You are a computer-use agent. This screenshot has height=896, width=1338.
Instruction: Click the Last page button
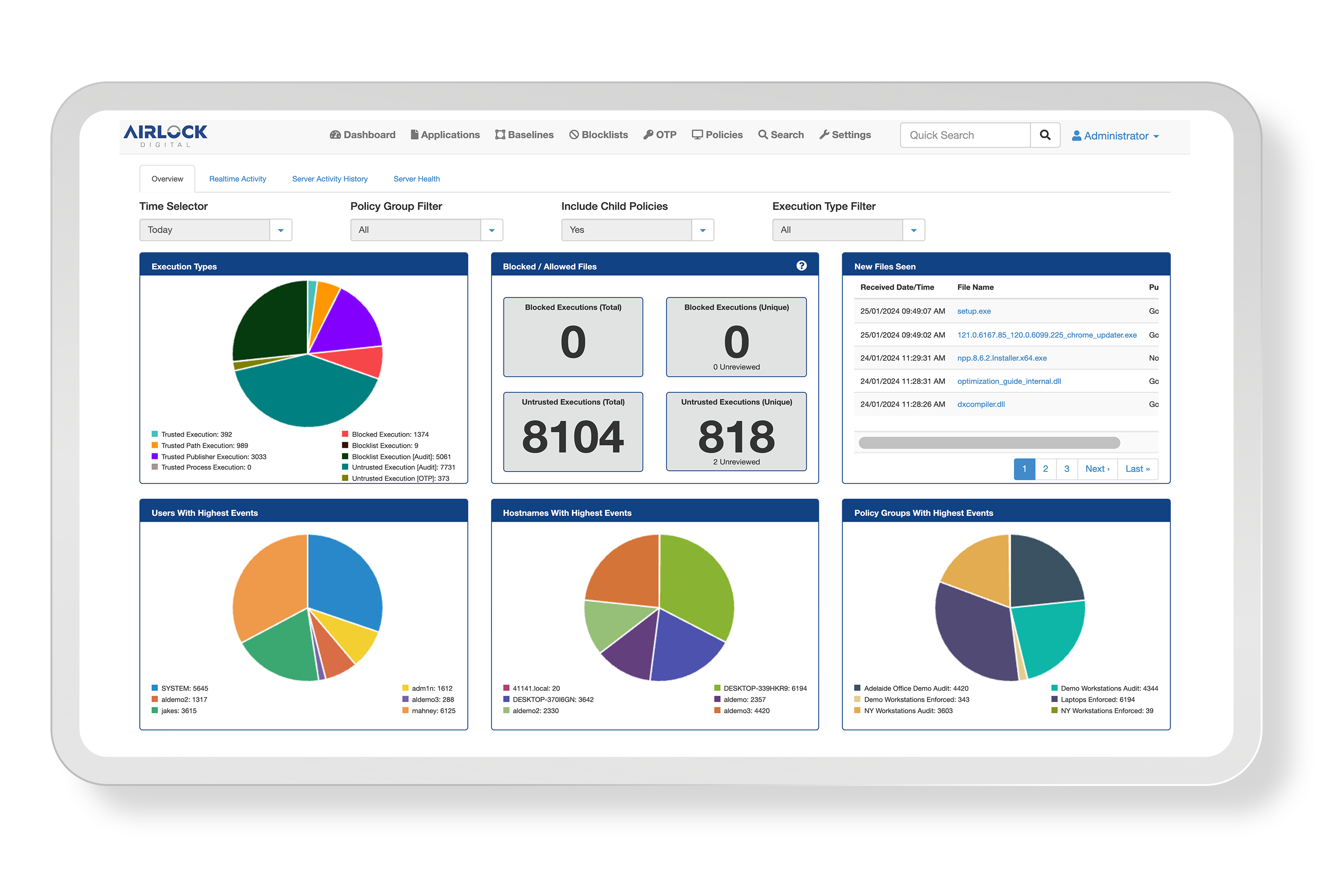1138,469
